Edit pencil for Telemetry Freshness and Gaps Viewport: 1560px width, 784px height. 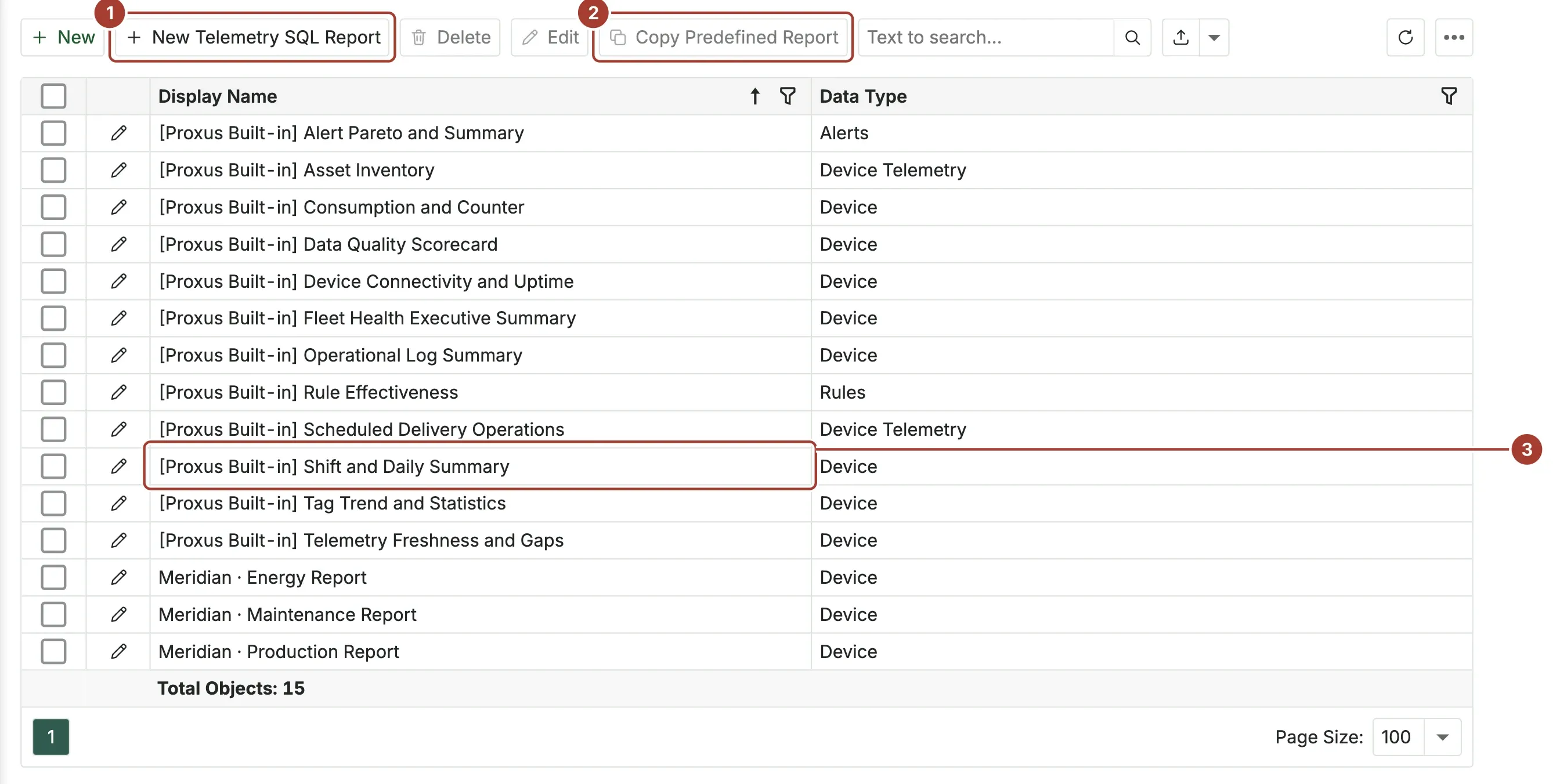click(119, 541)
